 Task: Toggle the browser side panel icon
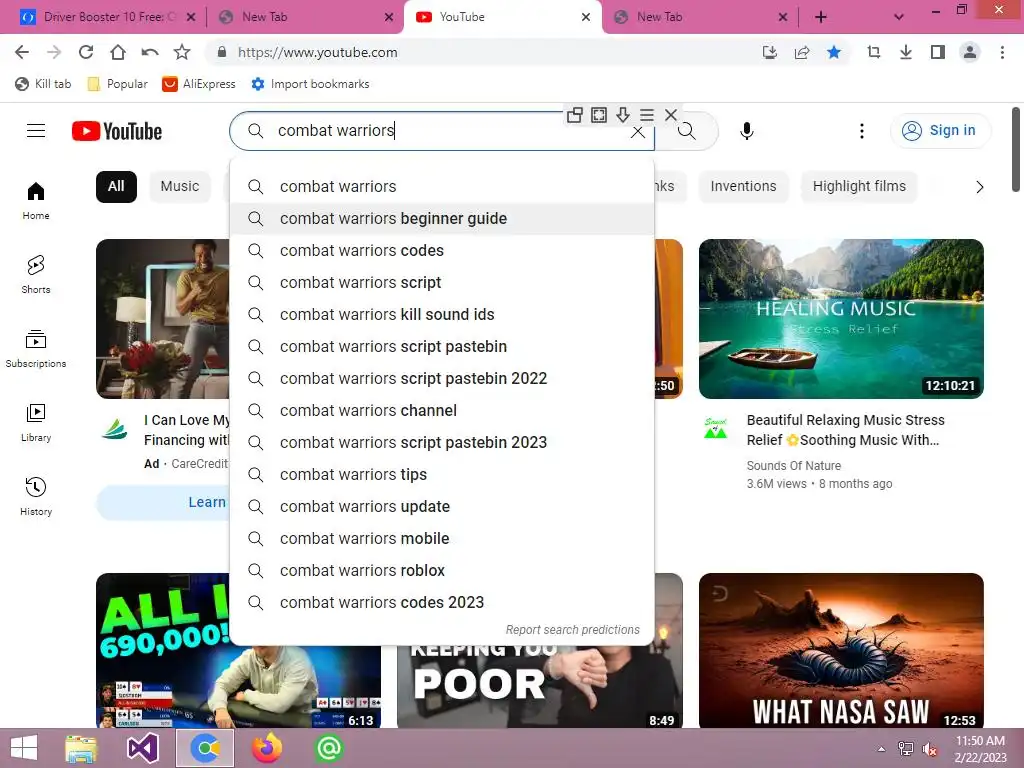(x=938, y=52)
